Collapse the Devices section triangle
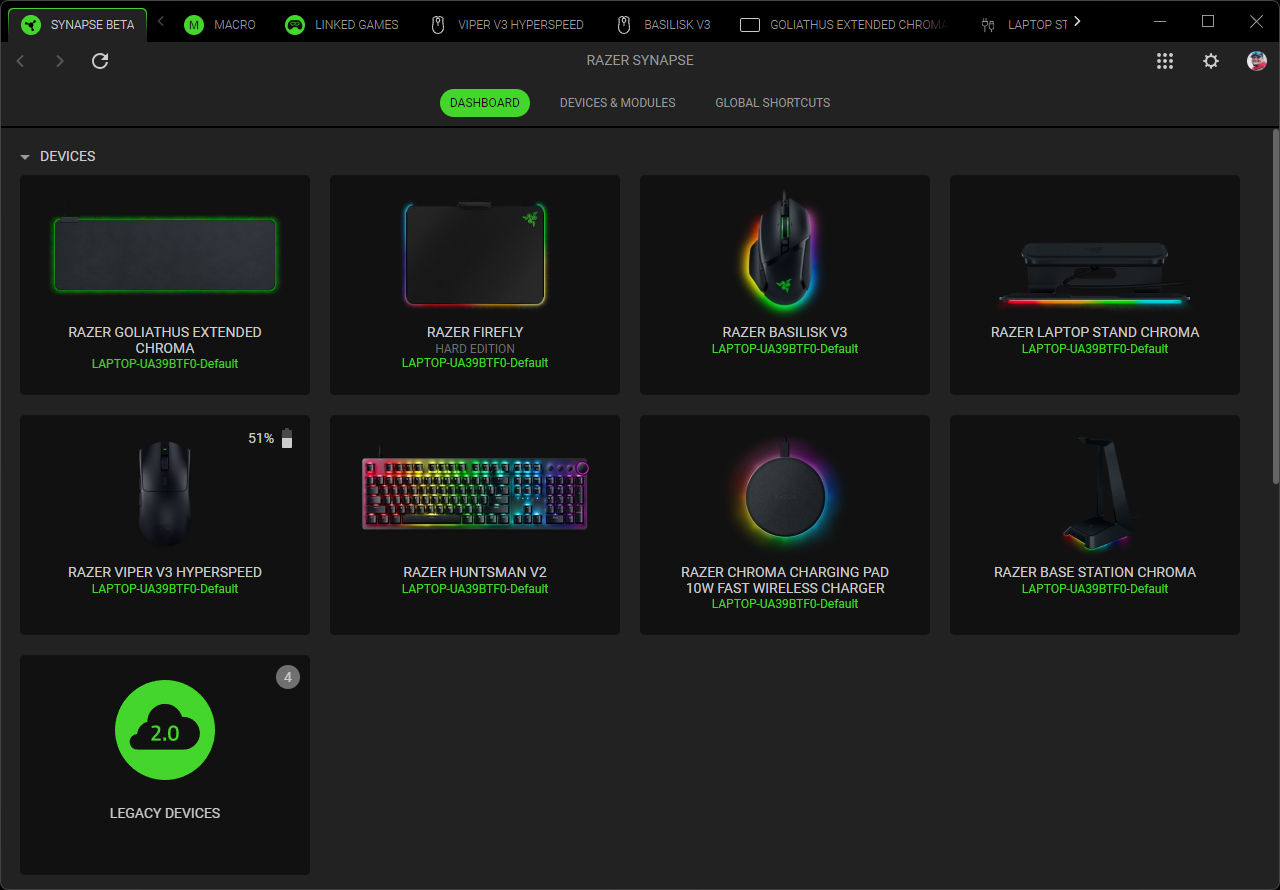Screen dimensions: 1280x890 [25, 157]
